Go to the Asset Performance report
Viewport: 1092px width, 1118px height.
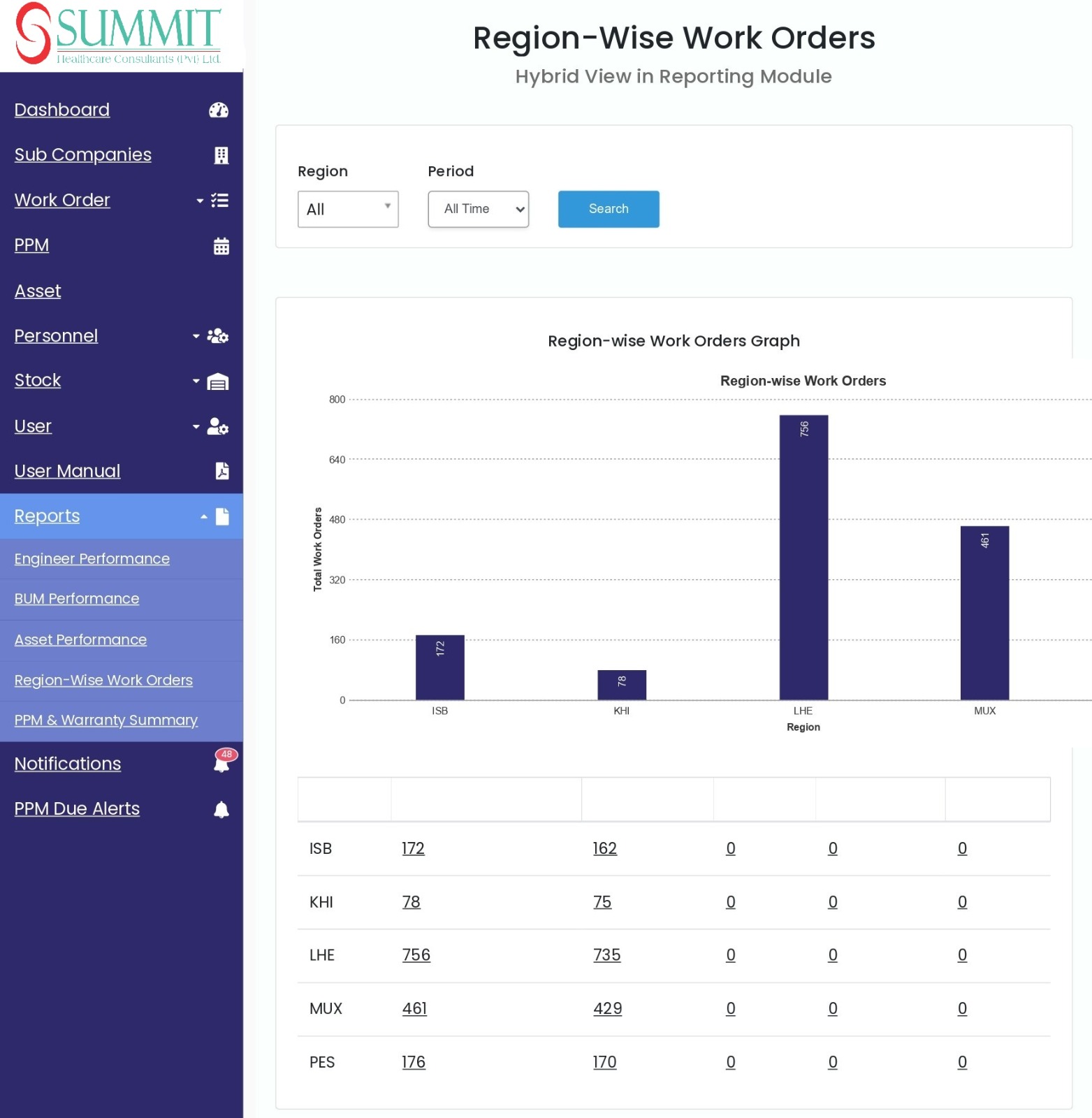(x=81, y=640)
